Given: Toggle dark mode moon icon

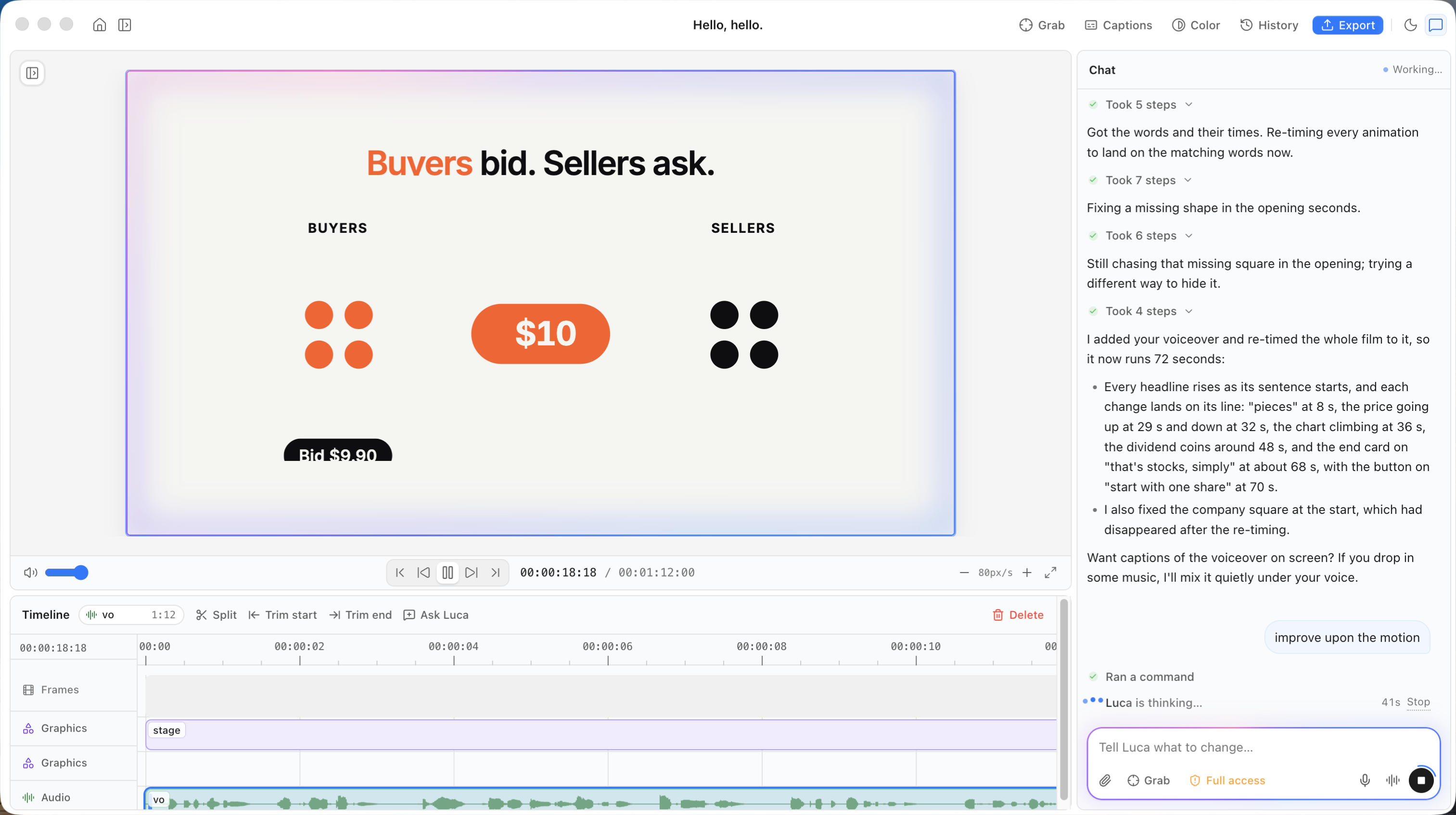Looking at the screenshot, I should pyautogui.click(x=1410, y=25).
